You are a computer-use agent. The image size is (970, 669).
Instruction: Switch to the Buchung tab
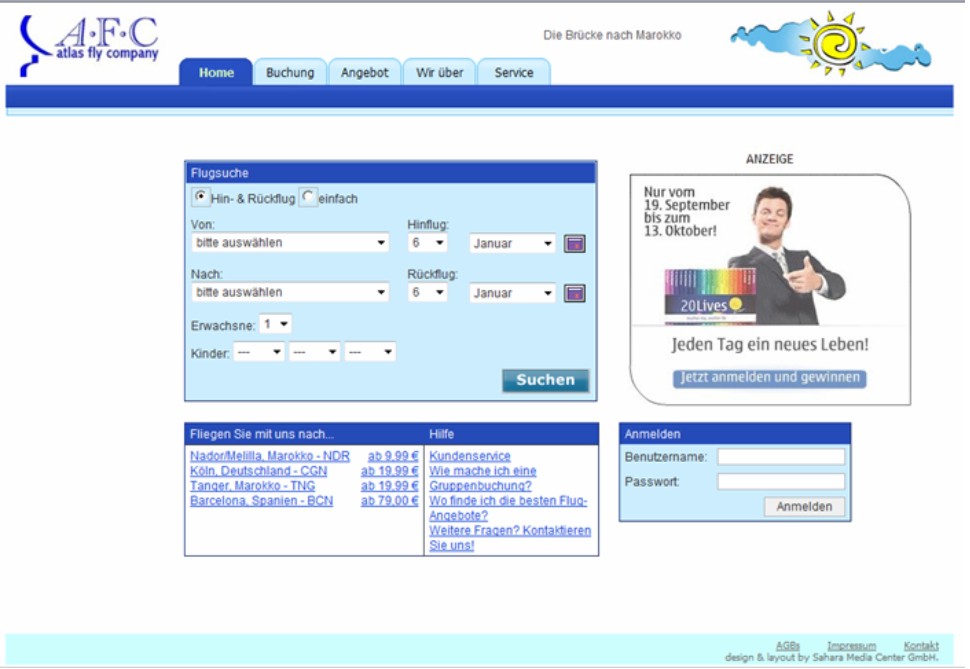point(290,73)
